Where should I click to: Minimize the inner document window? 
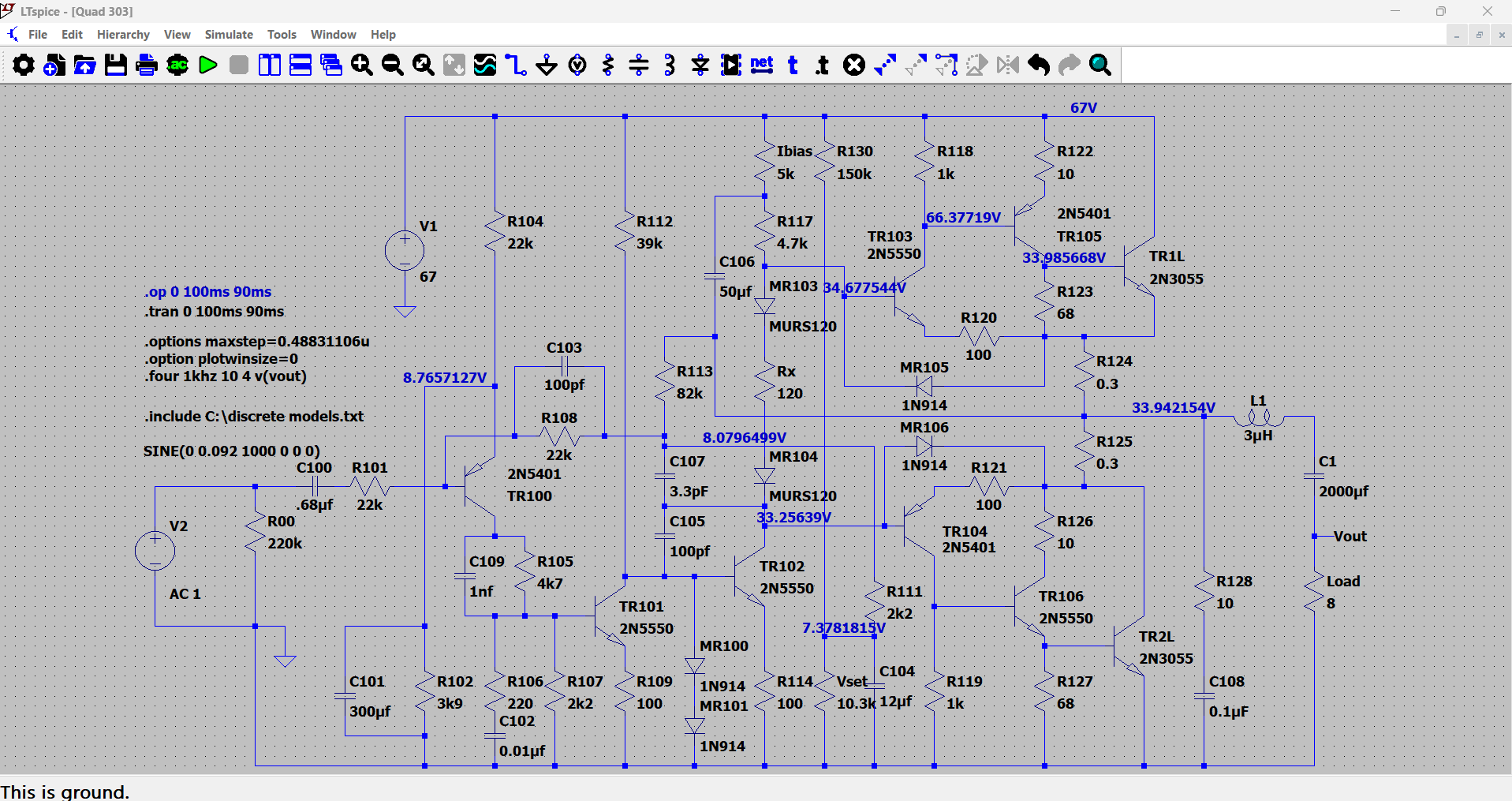pyautogui.click(x=1457, y=35)
